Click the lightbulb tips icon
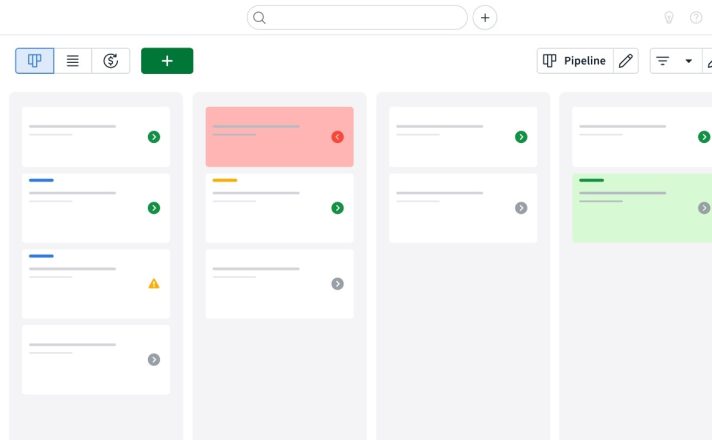This screenshot has height=440, width=712. tap(668, 18)
